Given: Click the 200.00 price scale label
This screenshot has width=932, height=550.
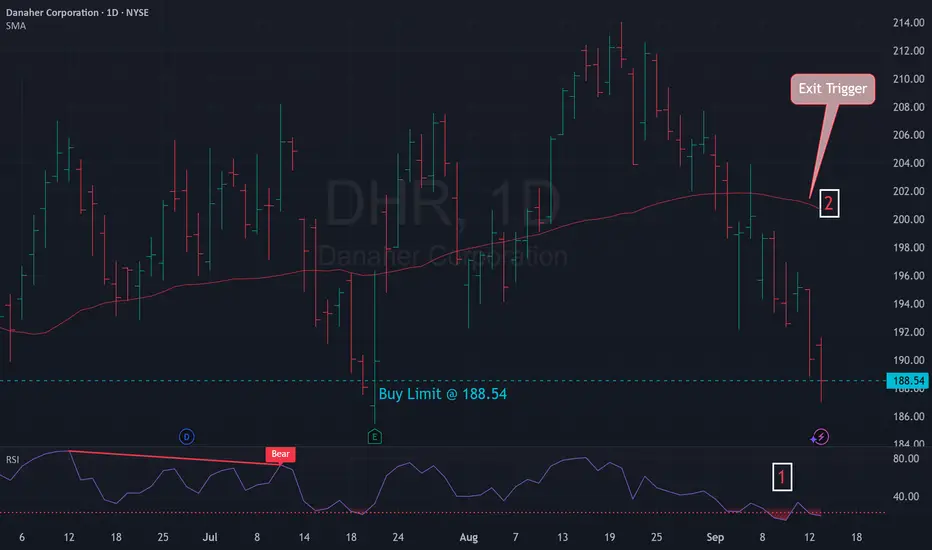Looking at the screenshot, I should pyautogui.click(x=908, y=219).
